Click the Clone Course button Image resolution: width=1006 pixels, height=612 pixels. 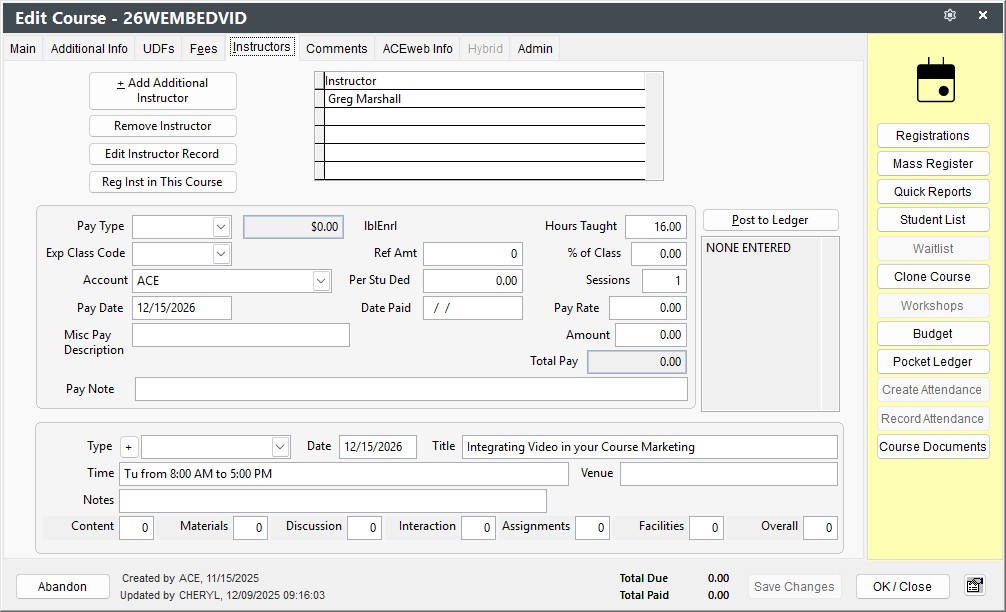933,277
